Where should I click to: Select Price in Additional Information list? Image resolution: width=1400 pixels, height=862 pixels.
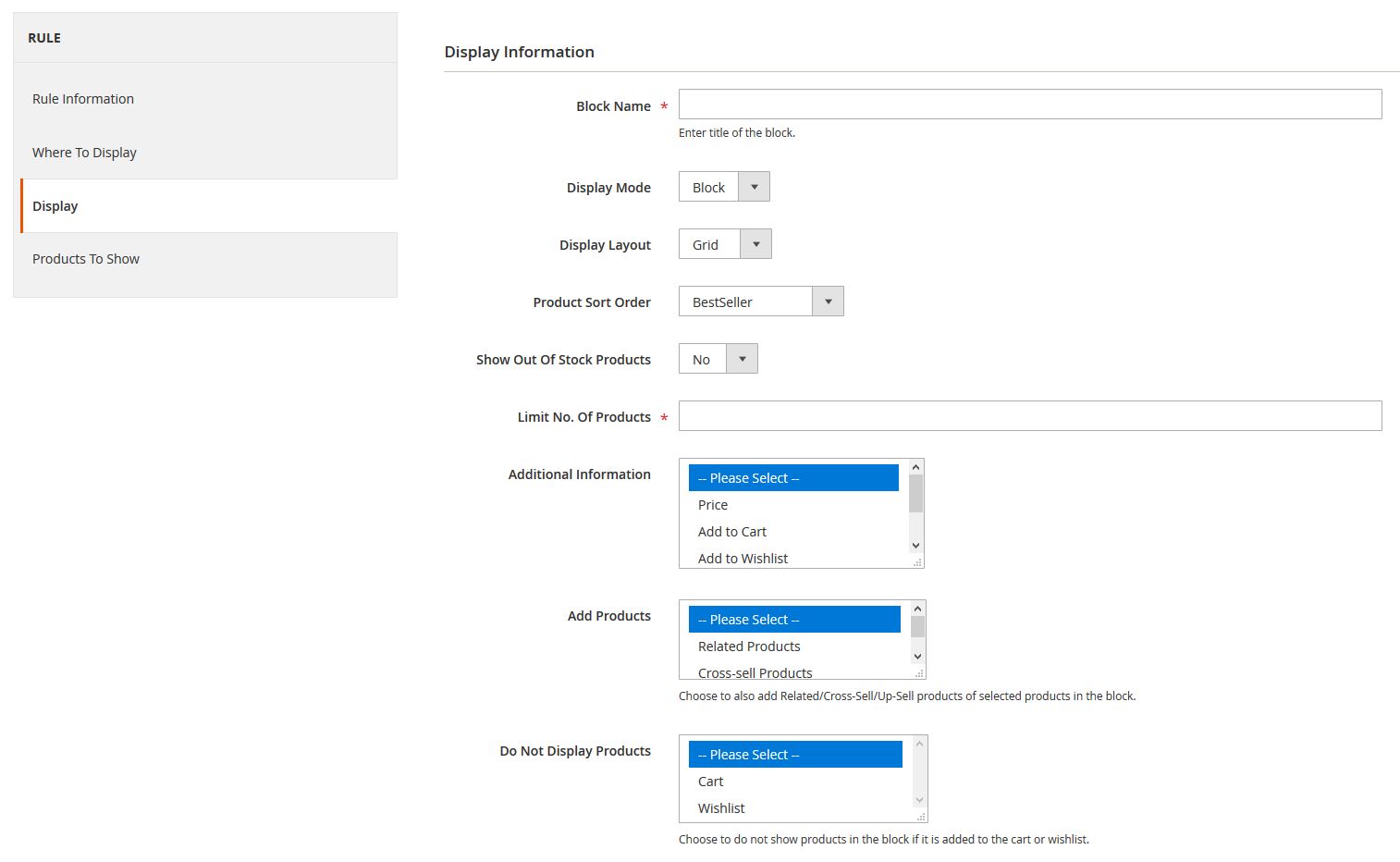(x=713, y=505)
